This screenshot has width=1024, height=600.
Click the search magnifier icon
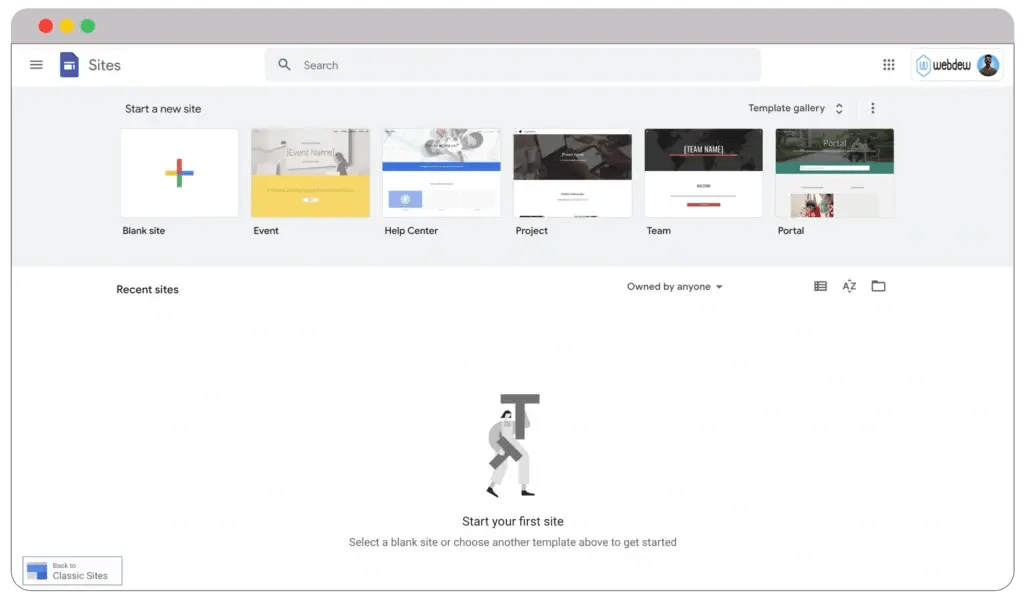(x=285, y=65)
